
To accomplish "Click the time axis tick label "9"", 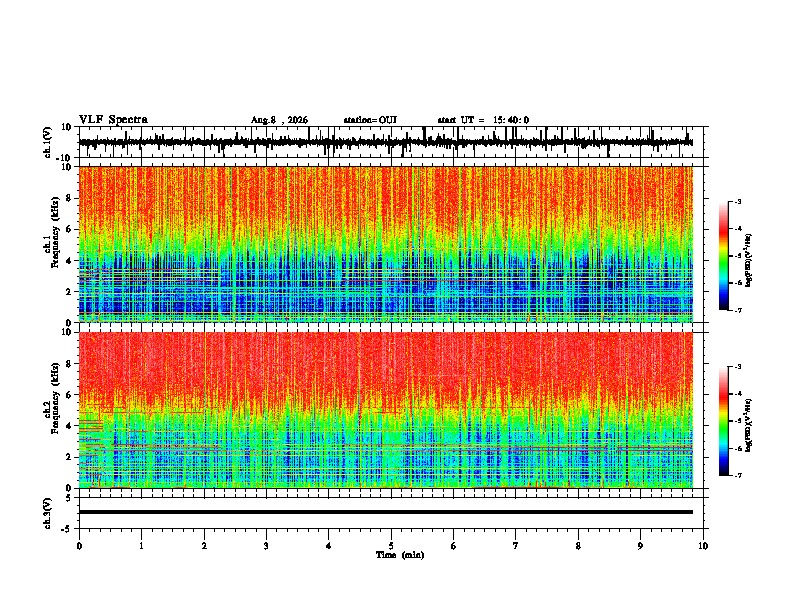I will pyautogui.click(x=640, y=546).
